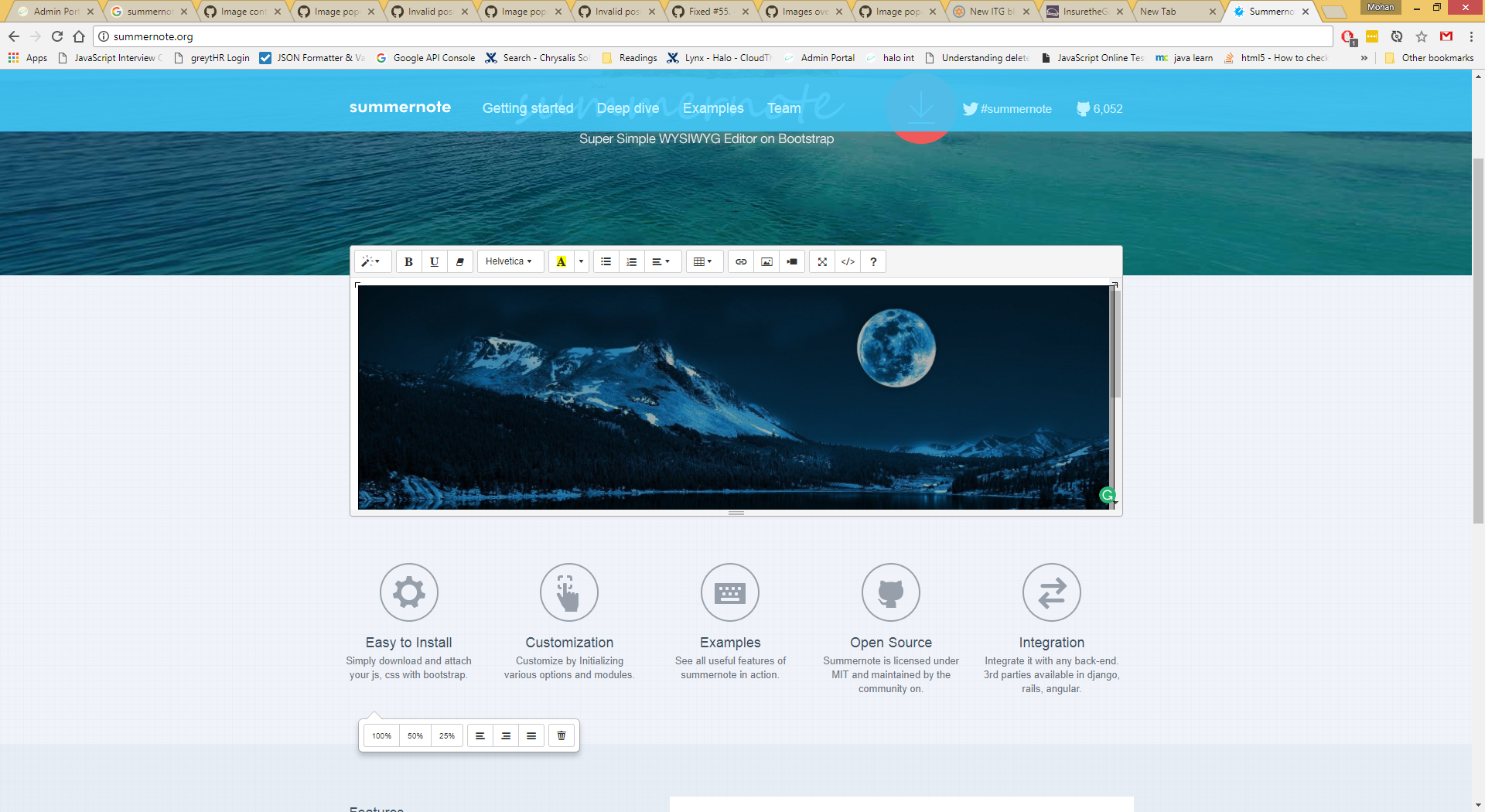
Task: Toggle fullscreen mode of the editor
Action: point(822,261)
